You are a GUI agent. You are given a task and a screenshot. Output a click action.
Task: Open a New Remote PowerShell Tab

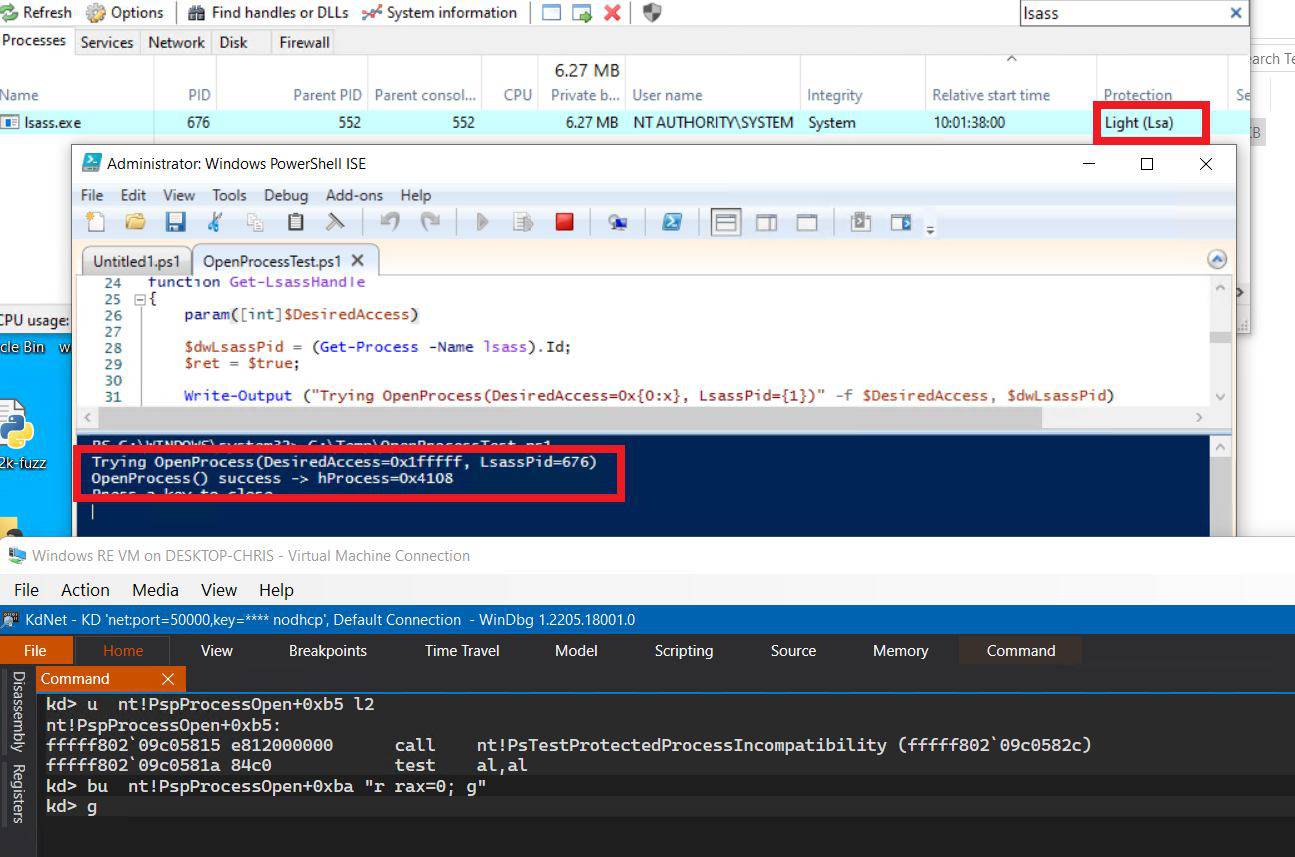[619, 222]
